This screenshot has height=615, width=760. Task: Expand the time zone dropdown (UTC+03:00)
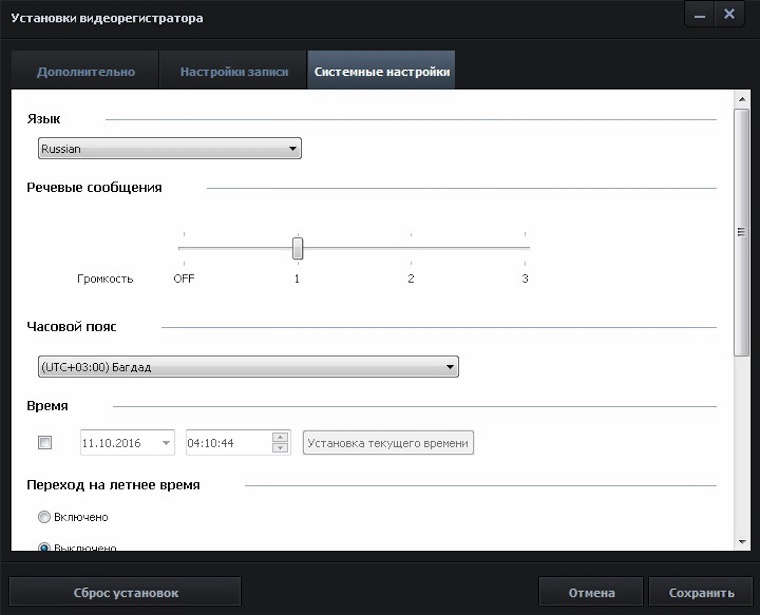(248, 367)
